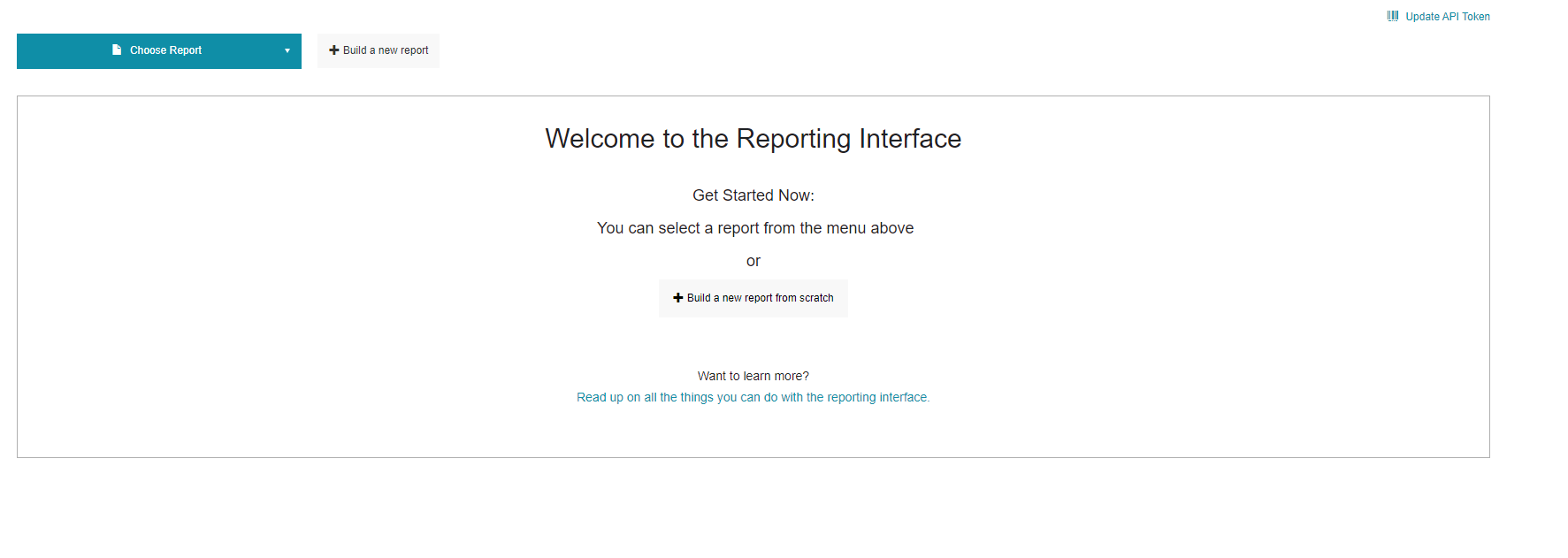Viewport: 1568px width, 558px height.
Task: Select the 'You can select a report' sentence
Action: [754, 228]
